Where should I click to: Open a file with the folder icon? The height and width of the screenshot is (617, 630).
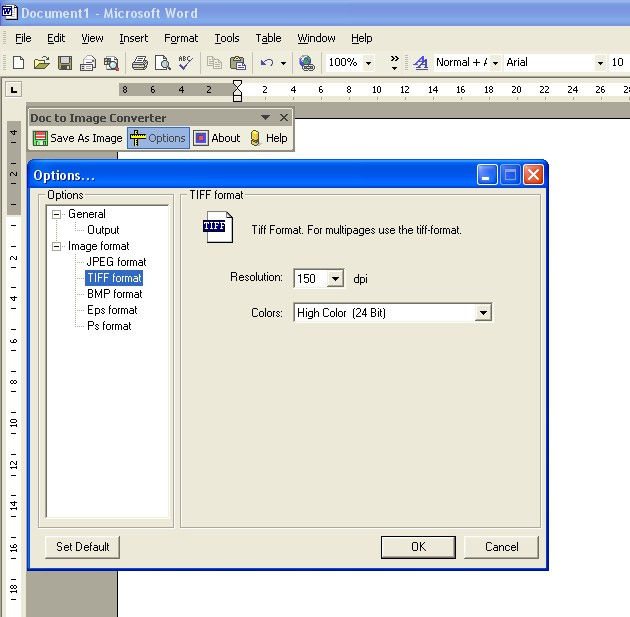(x=41, y=63)
